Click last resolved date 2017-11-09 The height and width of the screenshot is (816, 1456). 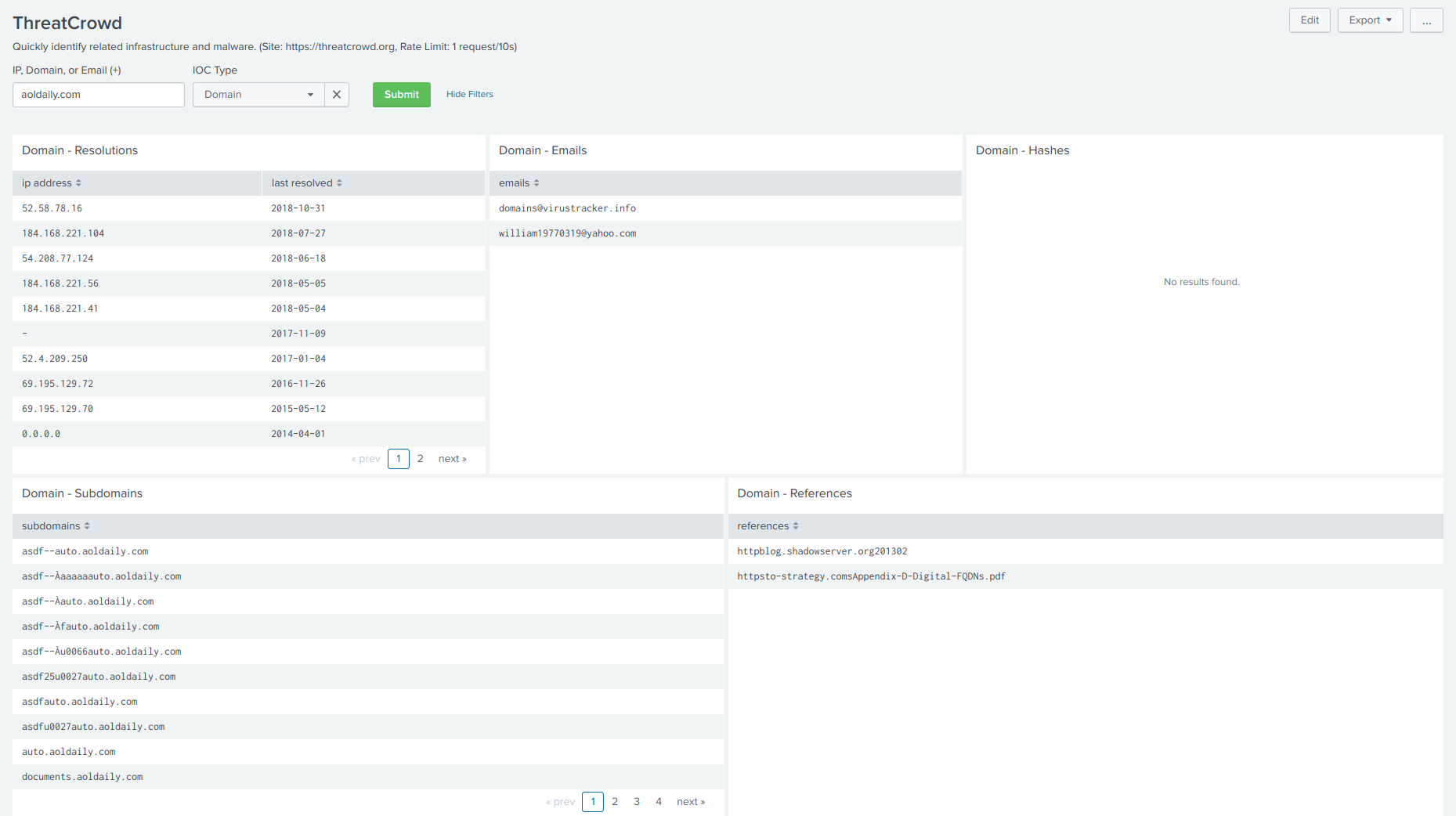298,334
